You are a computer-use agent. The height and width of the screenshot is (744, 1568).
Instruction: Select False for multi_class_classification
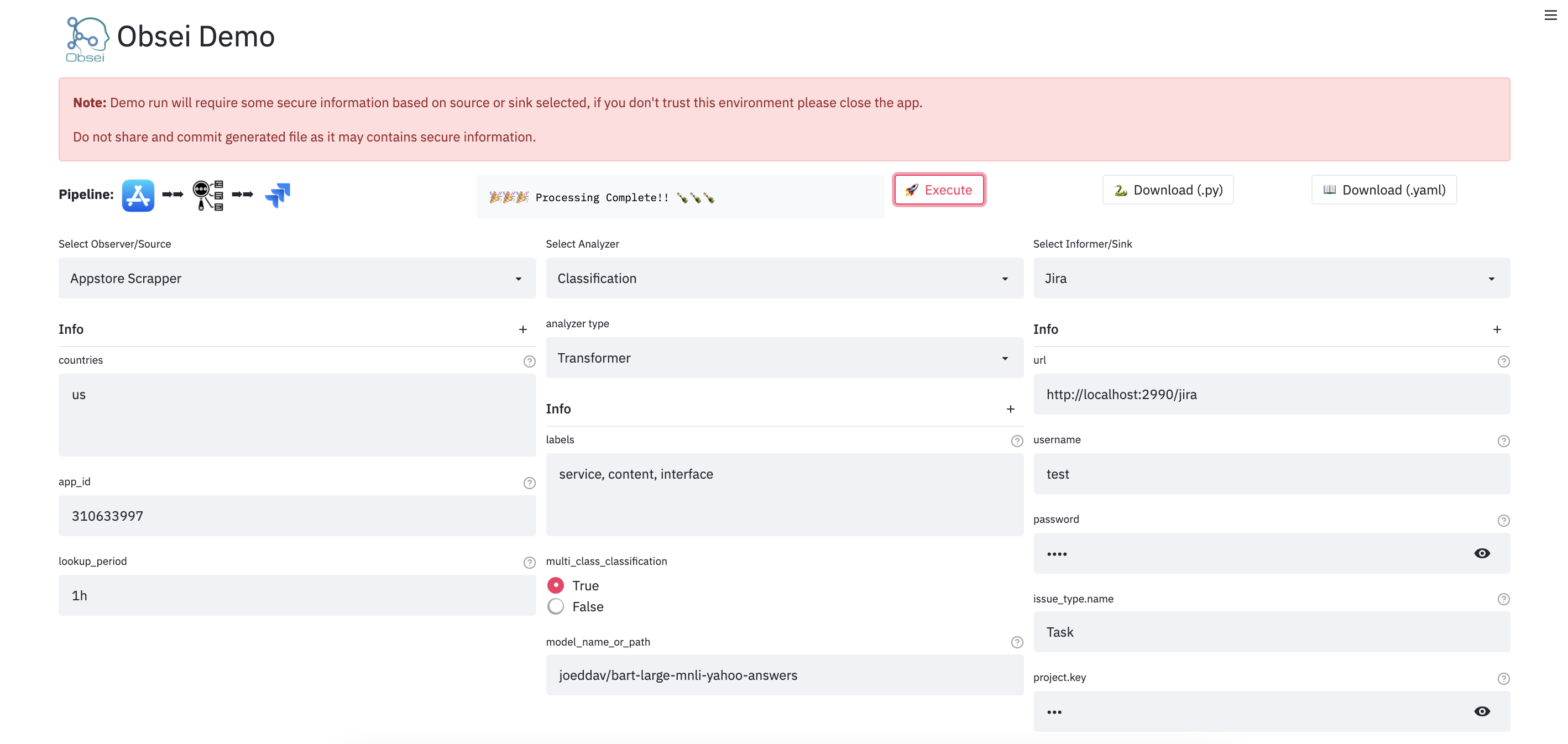tap(555, 606)
